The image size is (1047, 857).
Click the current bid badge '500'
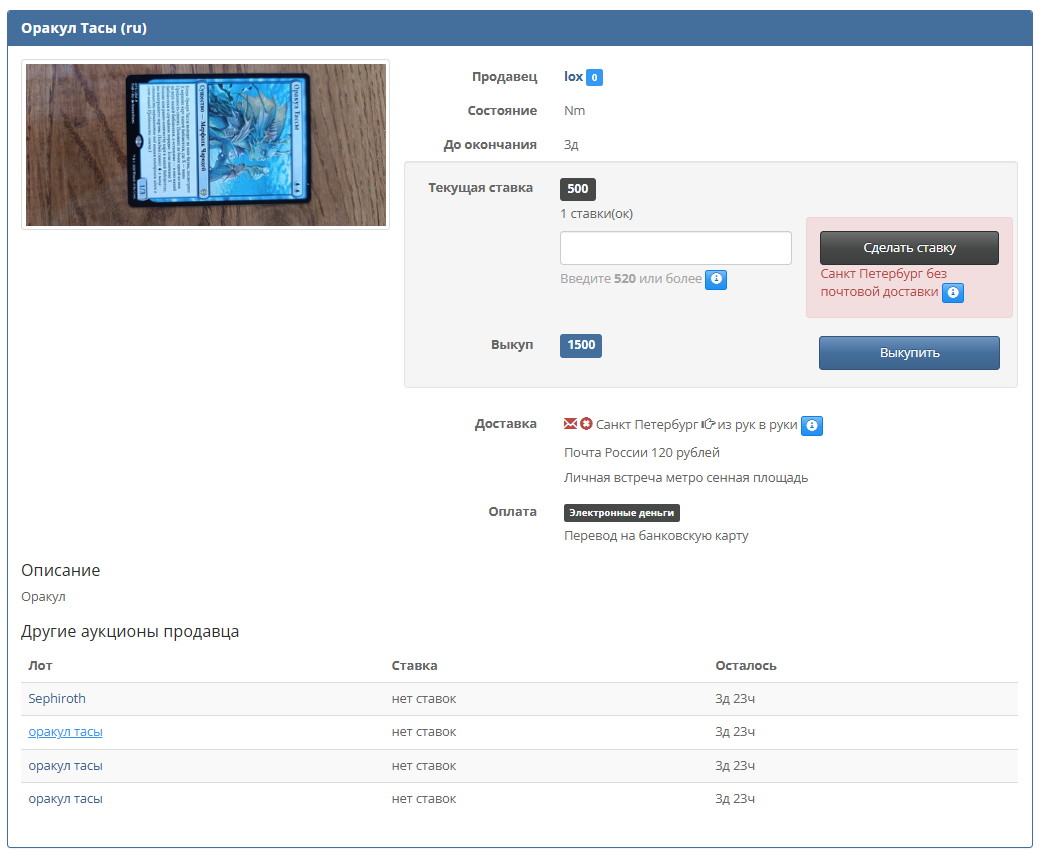(x=577, y=189)
